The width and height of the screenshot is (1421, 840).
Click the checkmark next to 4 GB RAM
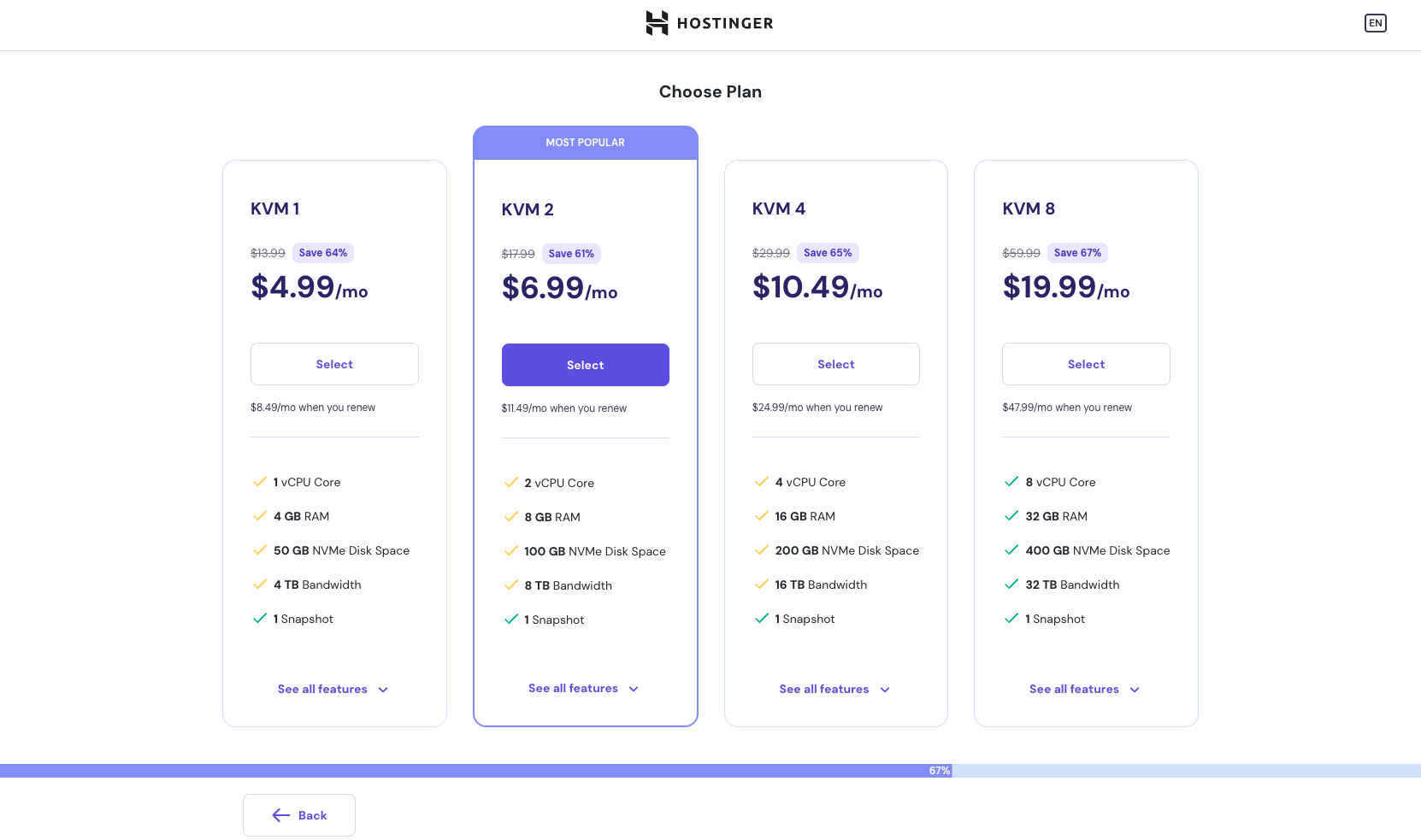click(x=260, y=515)
